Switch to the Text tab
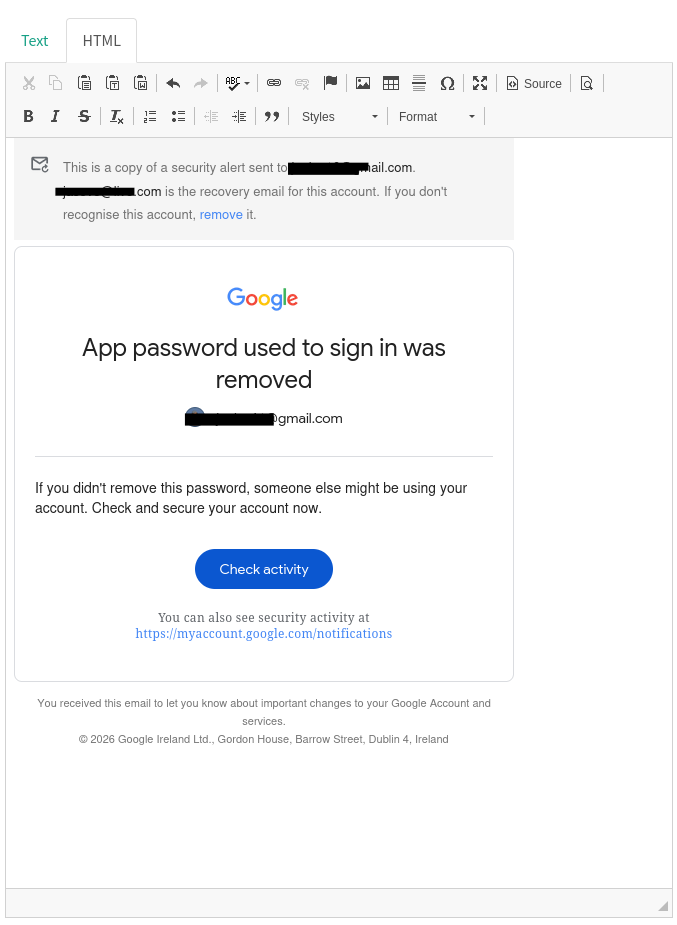The image size is (677, 925). coord(35,41)
